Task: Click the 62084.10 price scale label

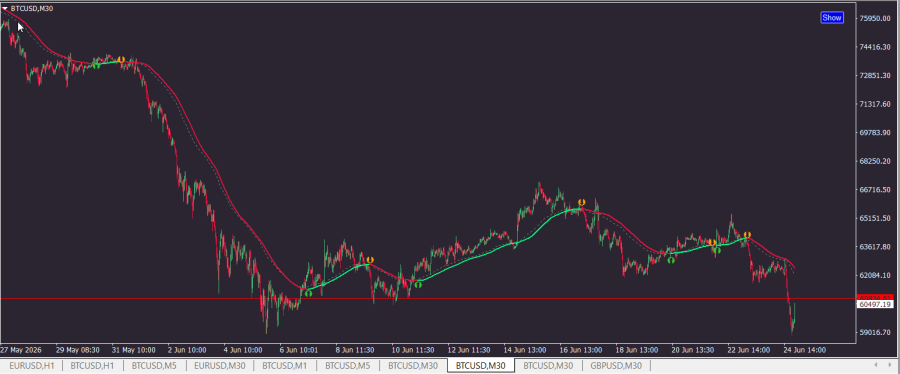Action: pyautogui.click(x=875, y=276)
